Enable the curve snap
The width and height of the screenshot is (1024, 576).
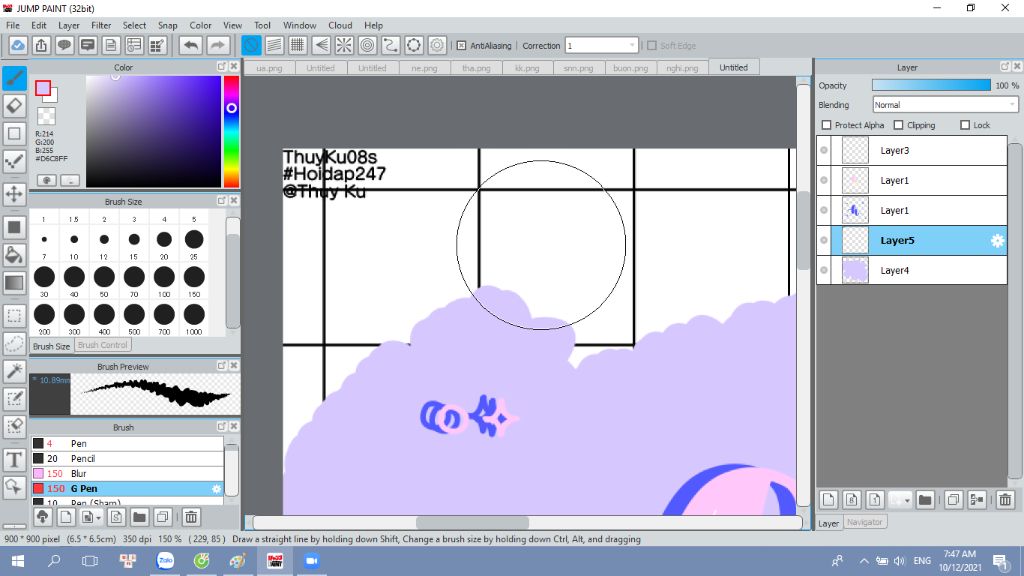point(391,46)
